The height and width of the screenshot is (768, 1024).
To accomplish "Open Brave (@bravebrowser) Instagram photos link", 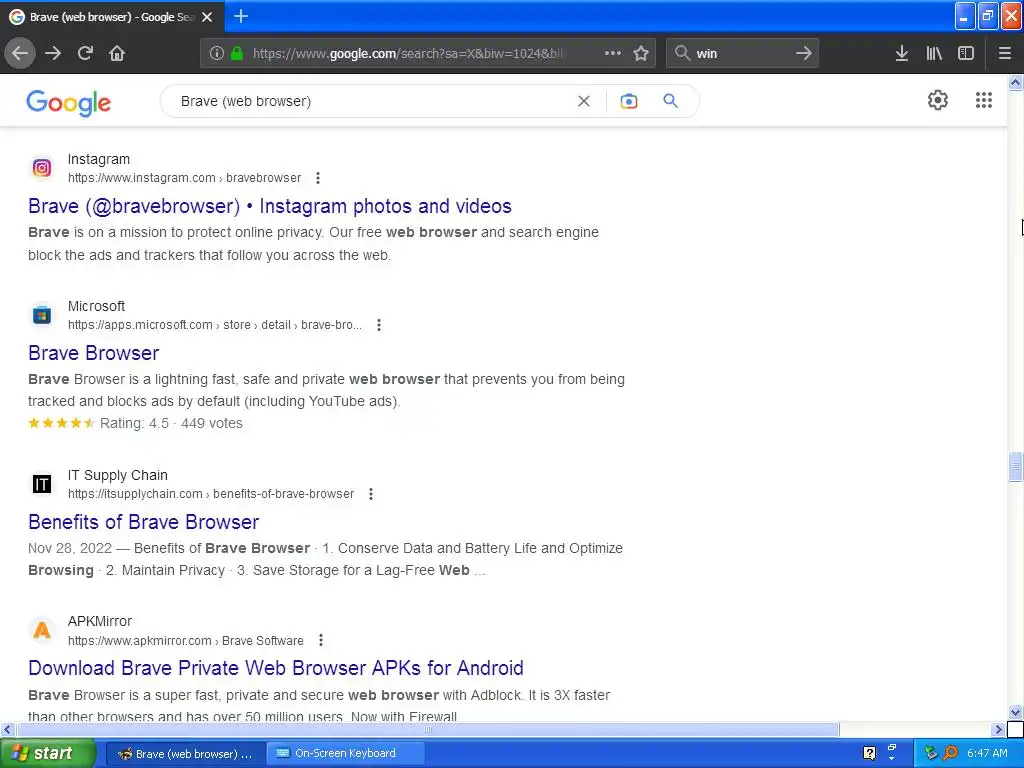I will (x=270, y=206).
